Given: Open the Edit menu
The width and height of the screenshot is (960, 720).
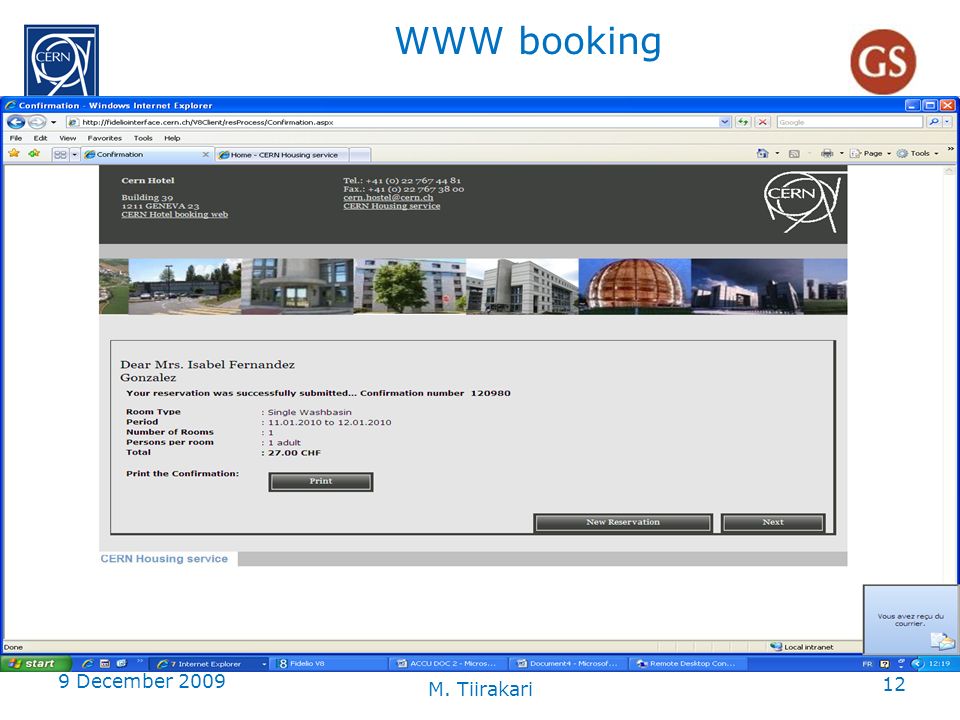Looking at the screenshot, I should [40, 138].
